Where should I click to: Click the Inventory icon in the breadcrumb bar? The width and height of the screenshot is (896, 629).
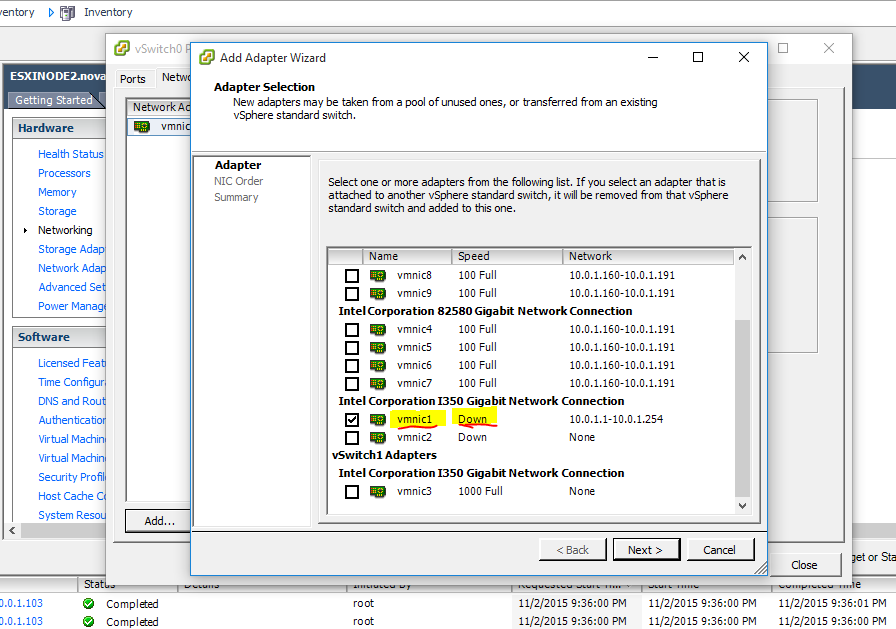[x=67, y=13]
